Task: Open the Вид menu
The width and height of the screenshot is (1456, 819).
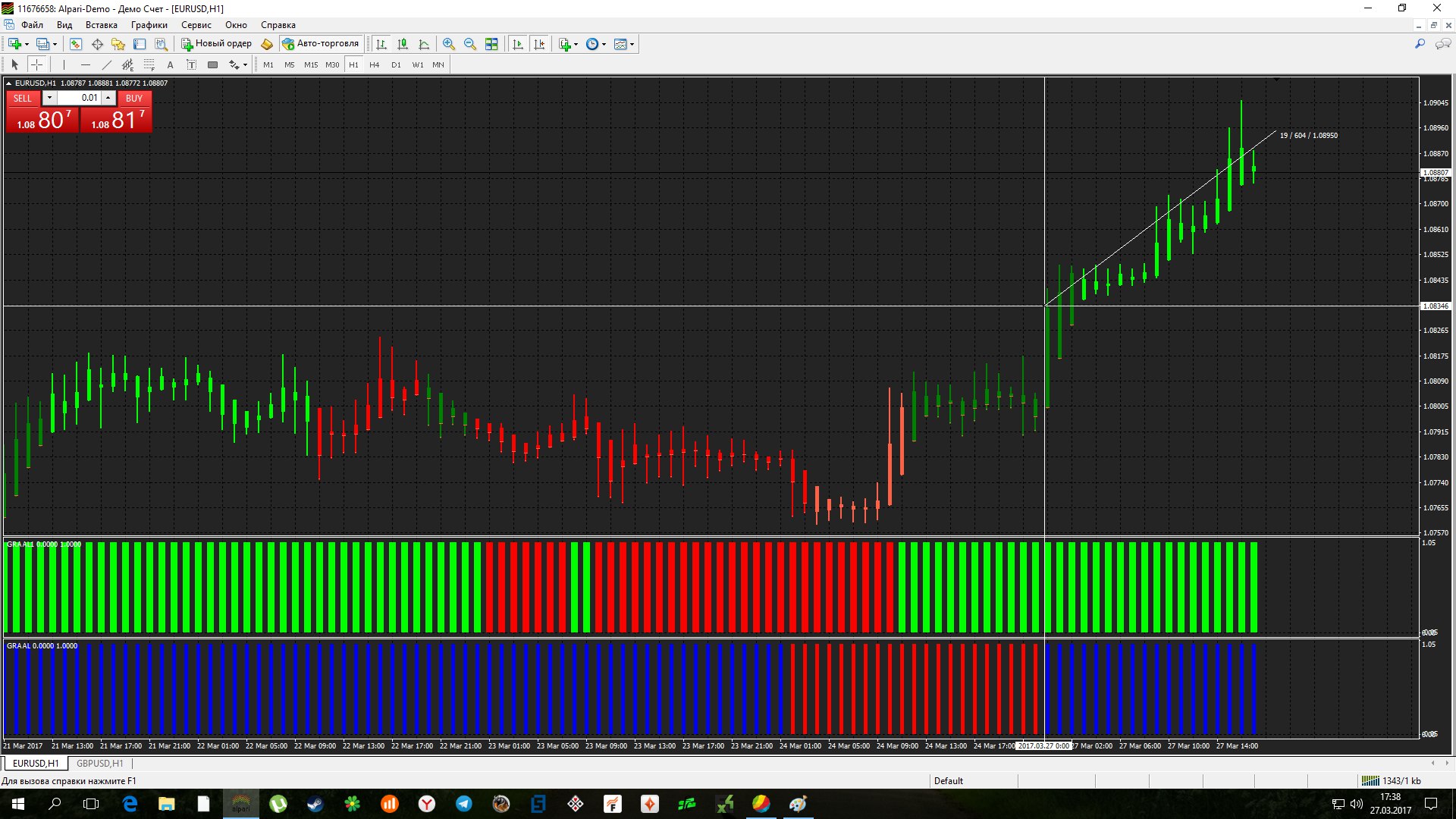Action: (x=64, y=25)
